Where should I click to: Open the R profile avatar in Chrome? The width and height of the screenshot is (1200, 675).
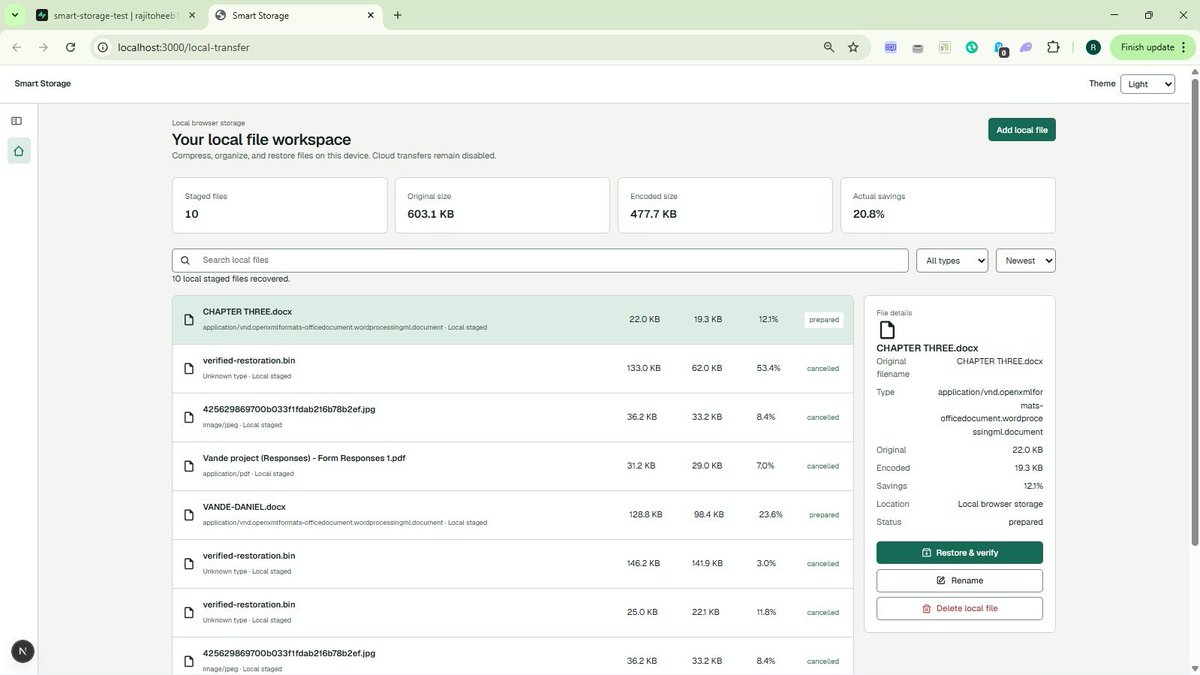[x=1093, y=47]
